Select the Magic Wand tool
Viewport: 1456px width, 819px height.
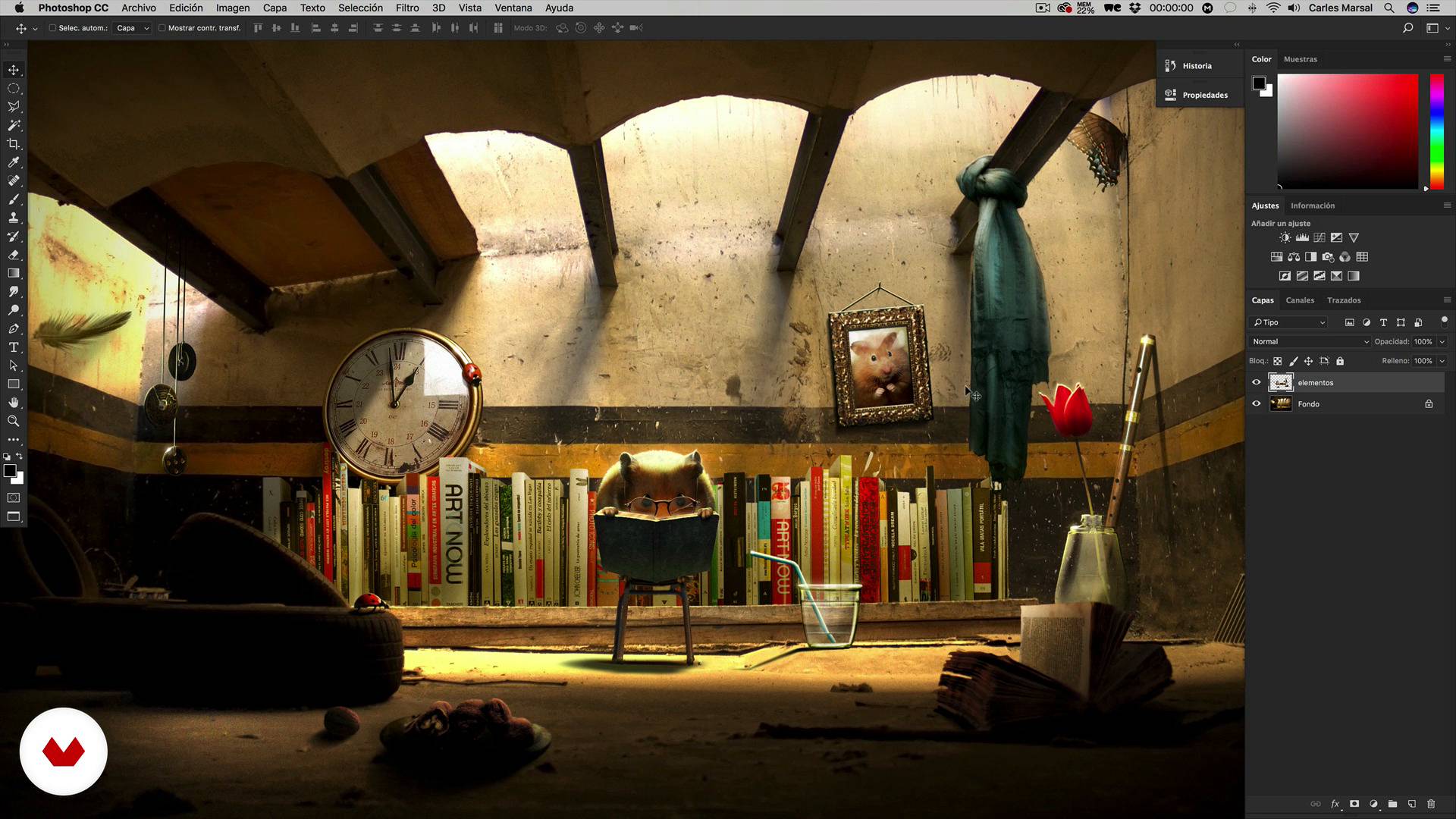click(x=14, y=125)
